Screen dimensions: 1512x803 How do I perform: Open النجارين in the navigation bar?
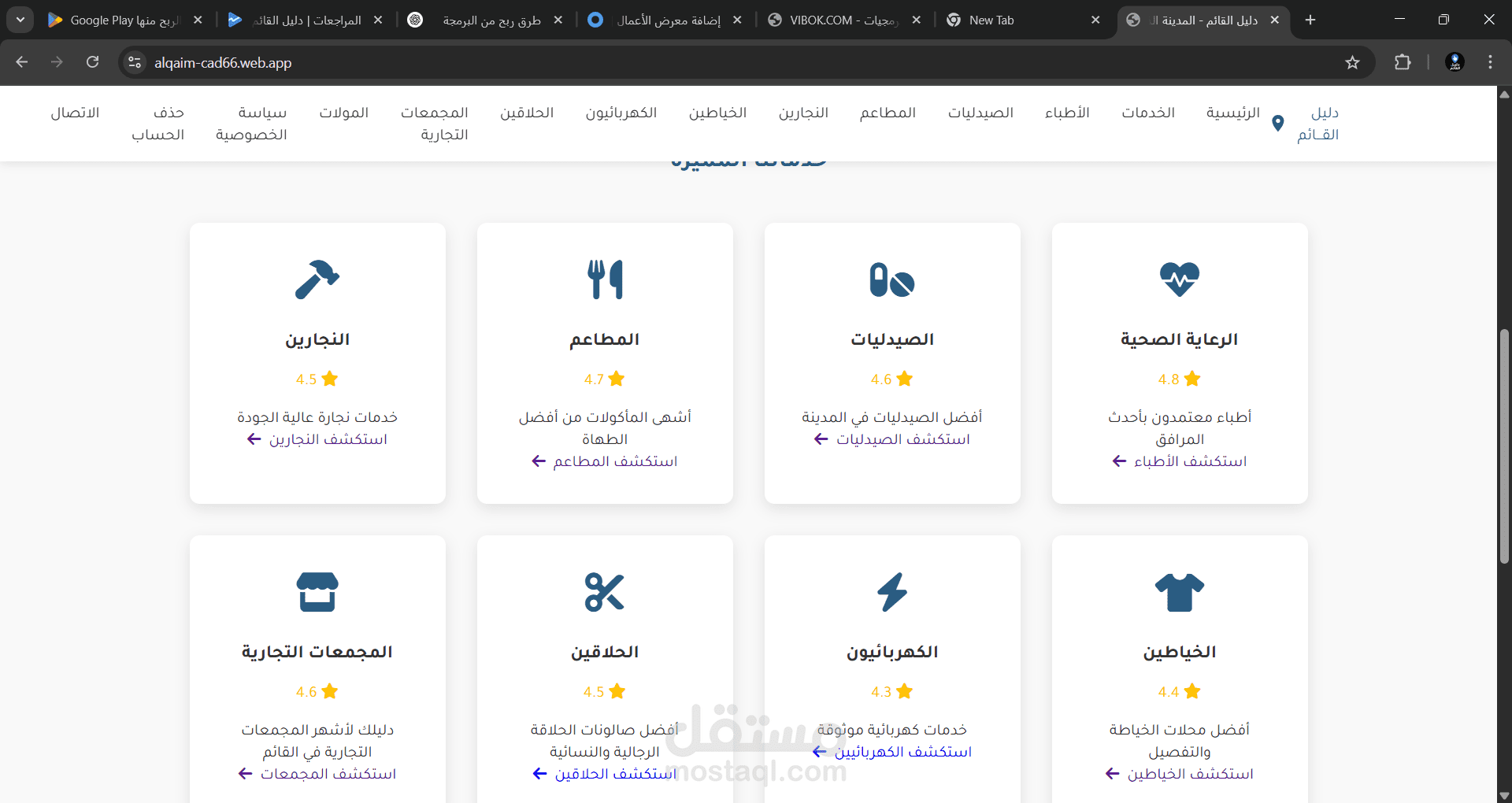coord(803,113)
